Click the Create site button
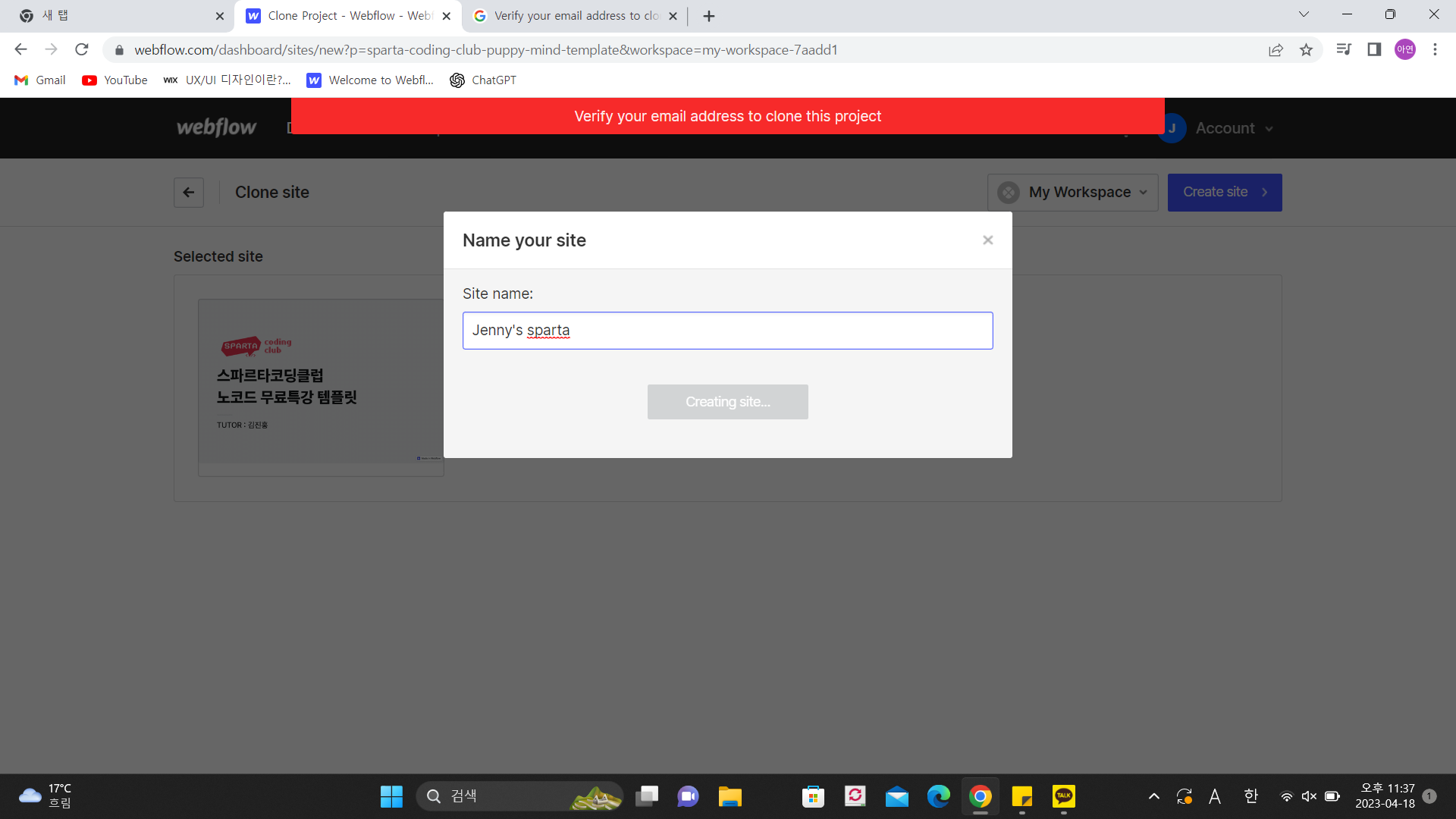Screen dimensions: 1456x819 pos(1225,193)
